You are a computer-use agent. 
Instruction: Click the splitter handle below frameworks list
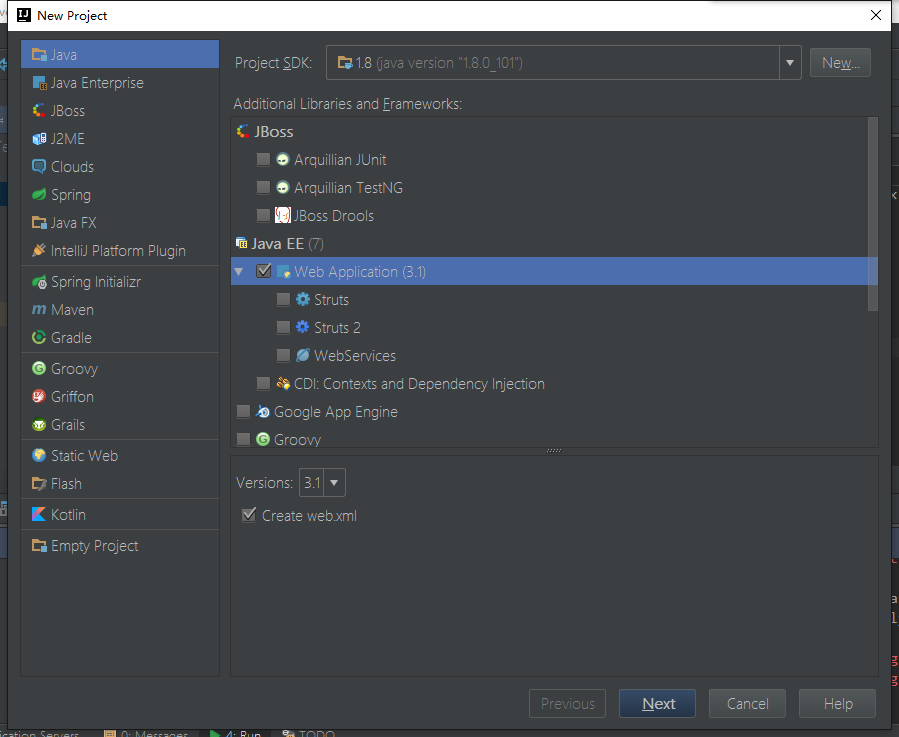click(554, 451)
